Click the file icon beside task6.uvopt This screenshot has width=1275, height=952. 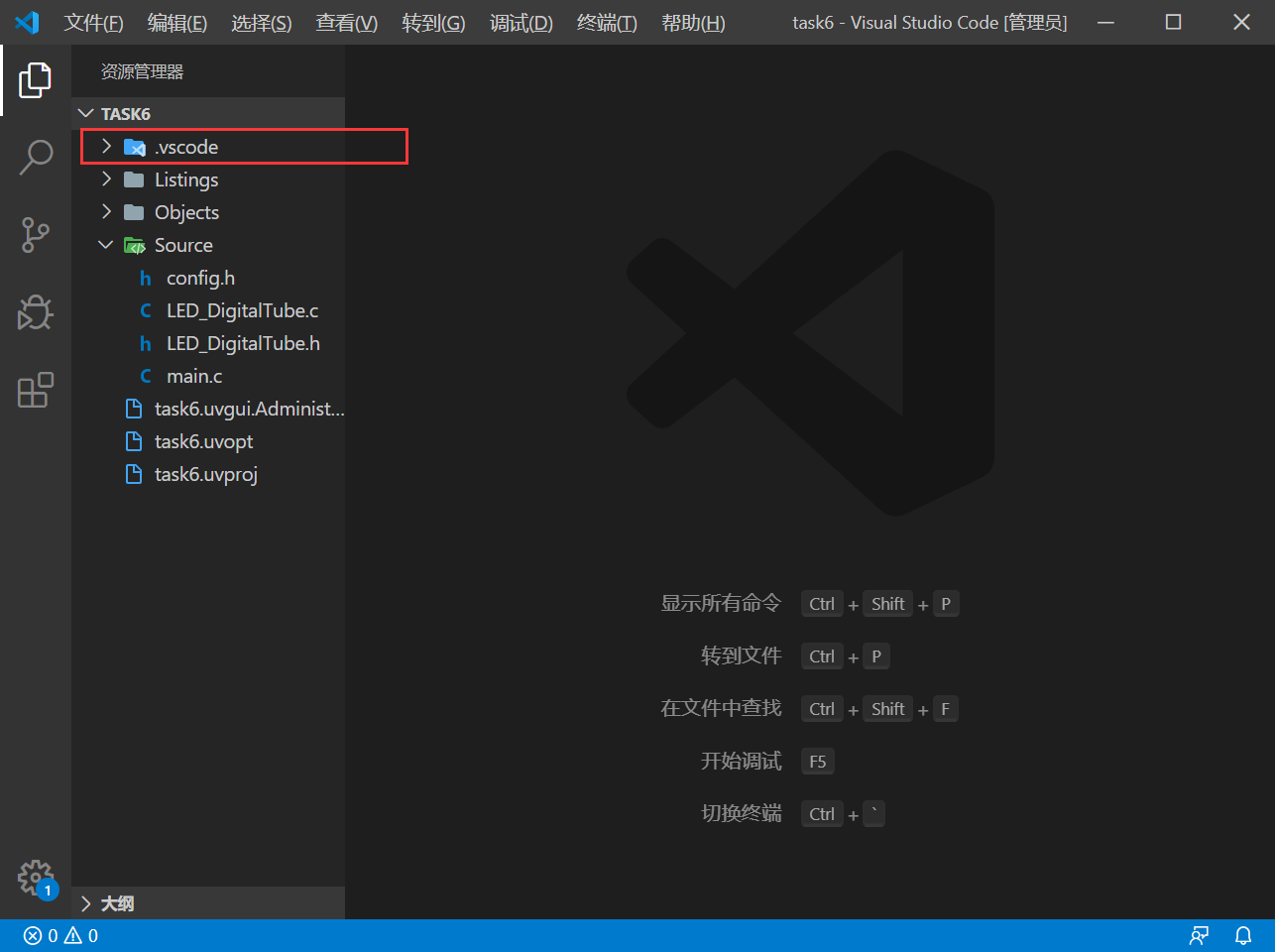[x=134, y=441]
